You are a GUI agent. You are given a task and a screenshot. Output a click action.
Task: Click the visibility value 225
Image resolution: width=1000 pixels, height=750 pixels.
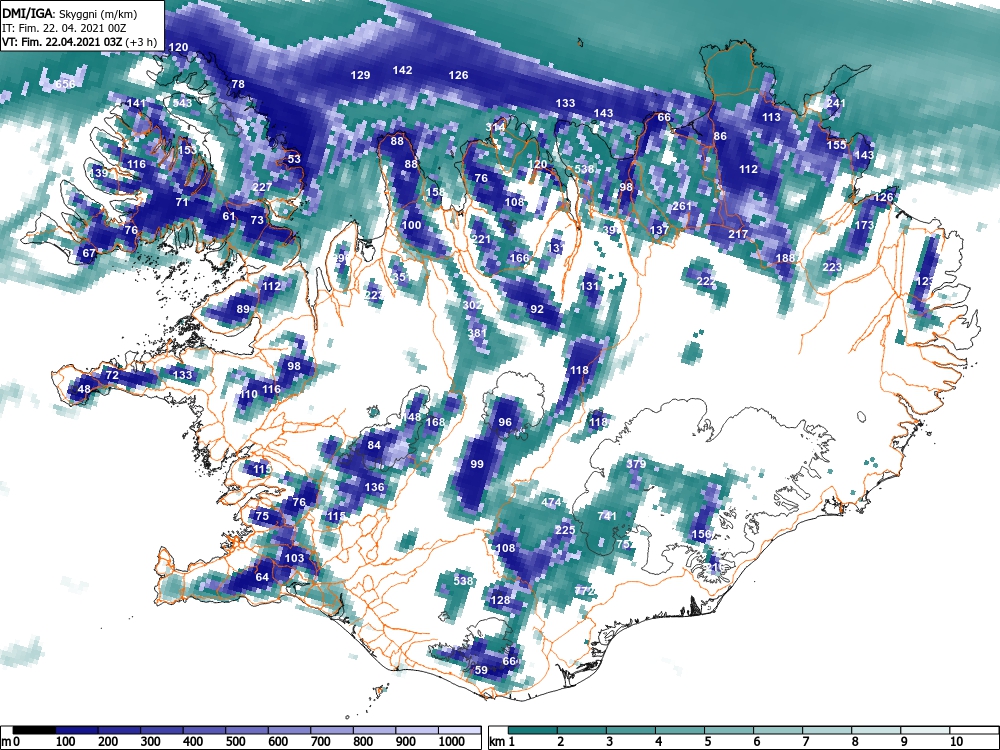click(566, 530)
